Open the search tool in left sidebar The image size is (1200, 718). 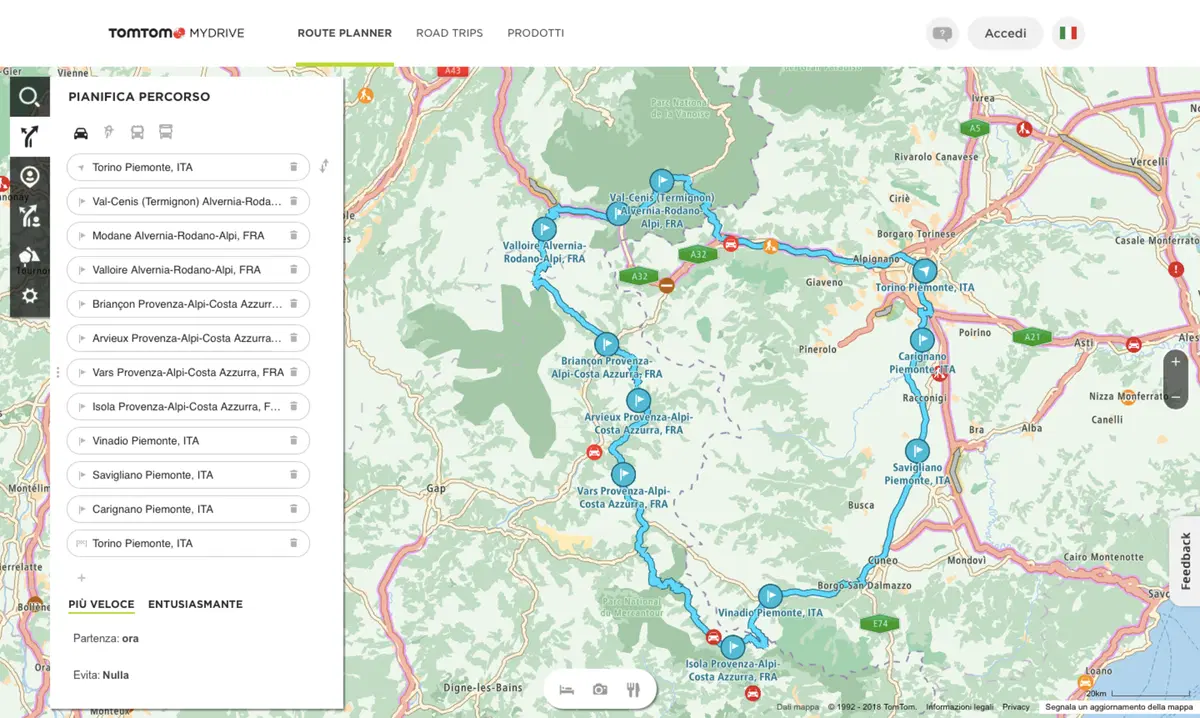coord(30,97)
